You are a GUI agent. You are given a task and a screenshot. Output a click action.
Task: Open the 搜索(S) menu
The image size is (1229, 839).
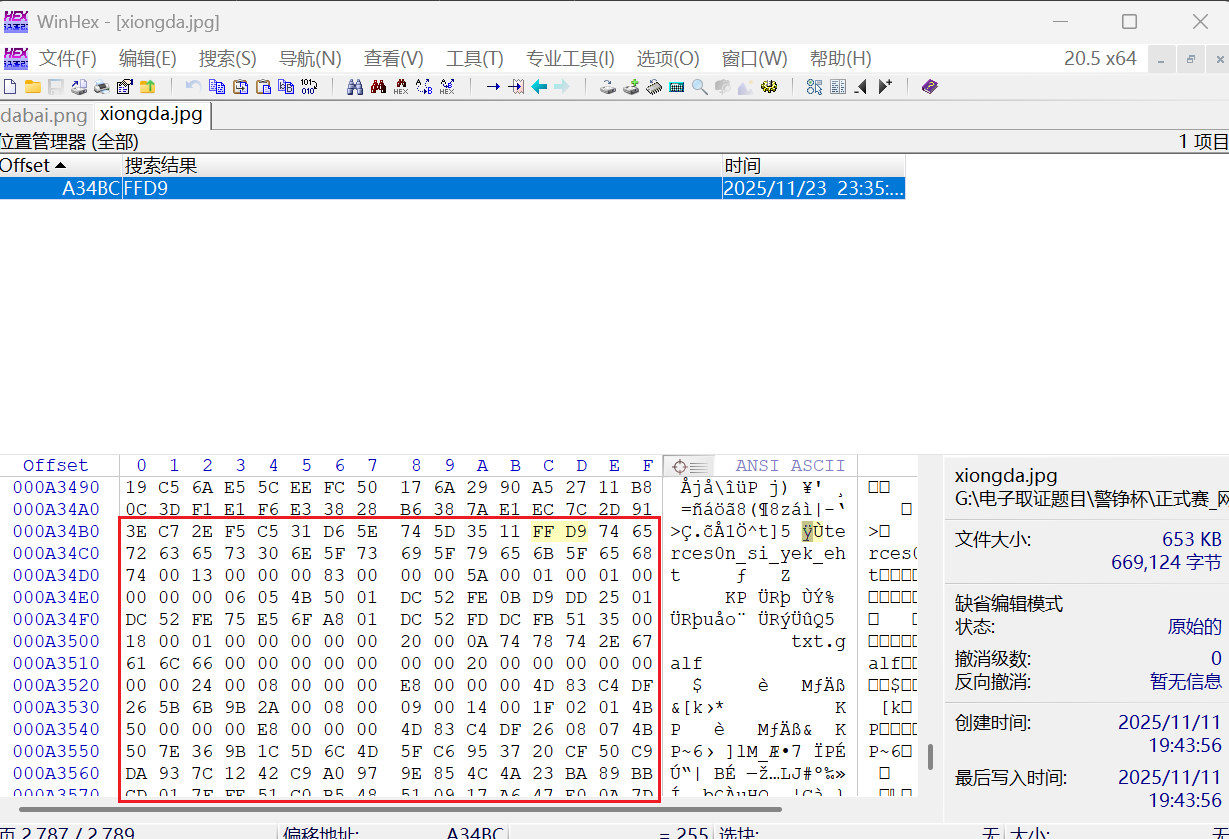pos(227,58)
